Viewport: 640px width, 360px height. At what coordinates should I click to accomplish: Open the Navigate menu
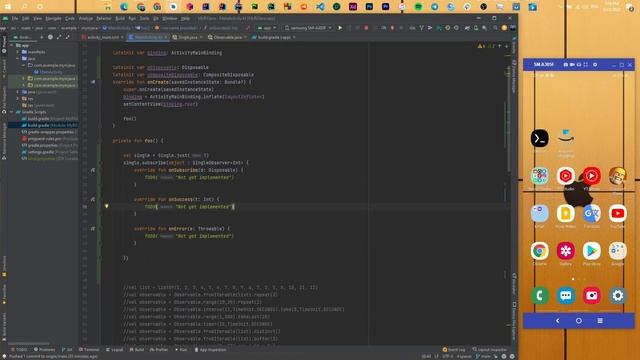point(53,18)
